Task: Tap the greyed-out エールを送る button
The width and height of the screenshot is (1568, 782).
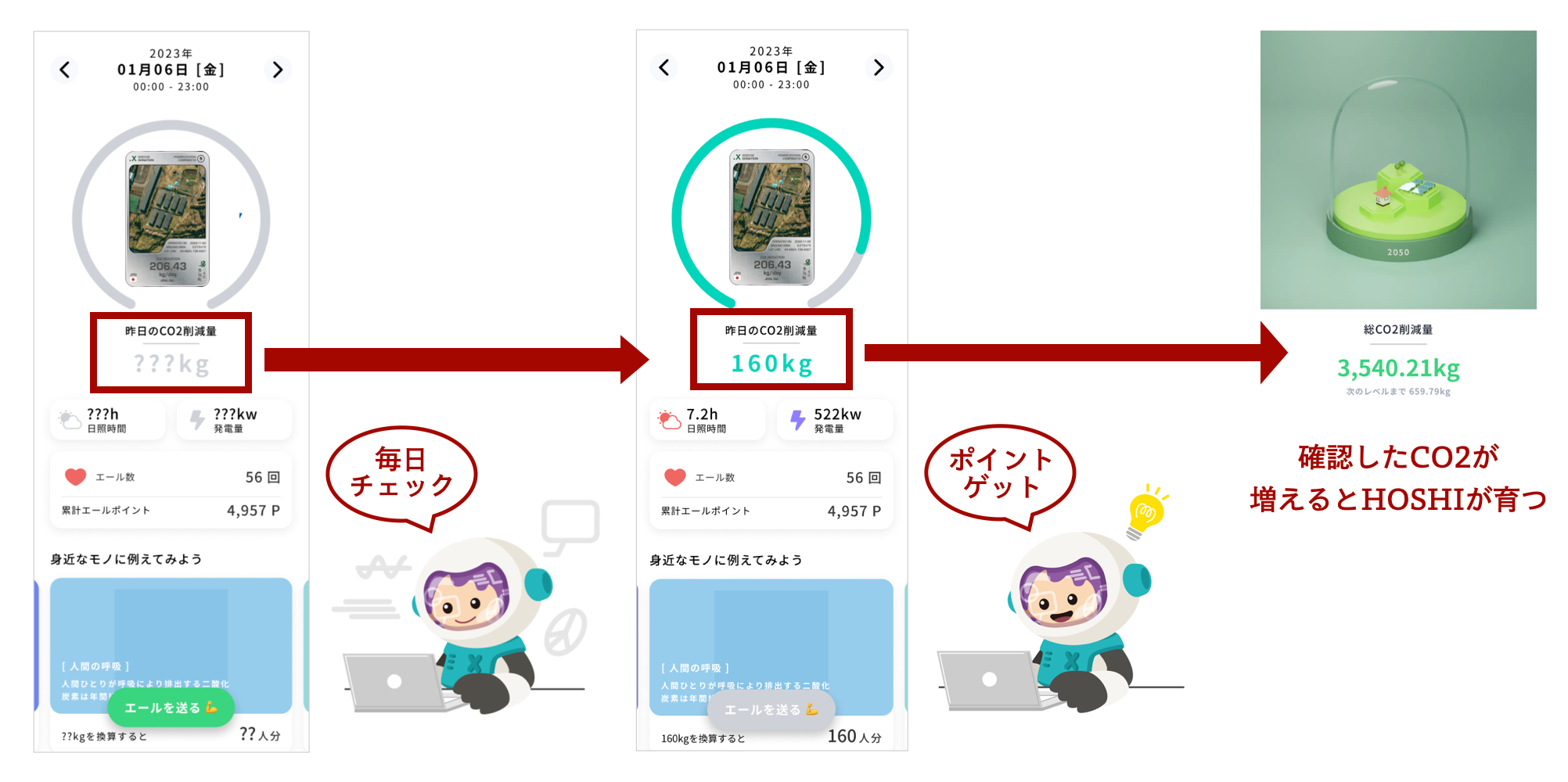Action: point(771,709)
